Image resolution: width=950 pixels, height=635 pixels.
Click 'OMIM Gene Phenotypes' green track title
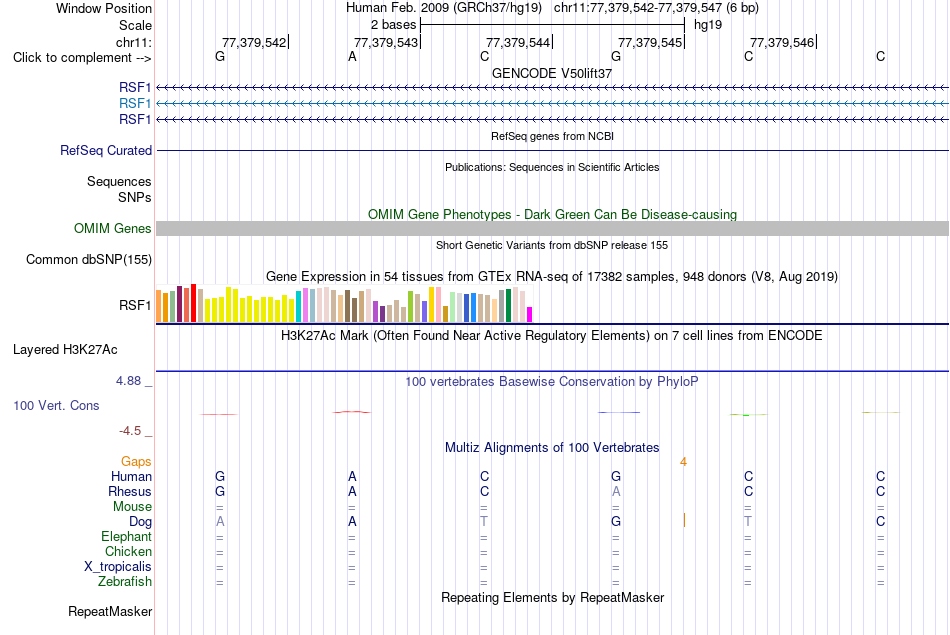[x=552, y=214]
